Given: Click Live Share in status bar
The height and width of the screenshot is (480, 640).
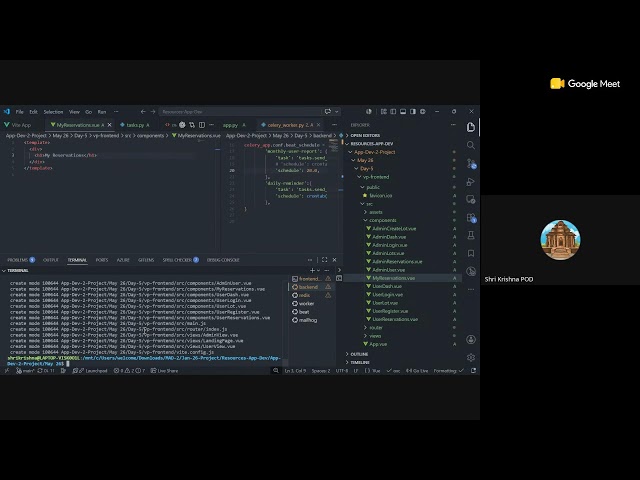Looking at the screenshot, I should (164, 371).
